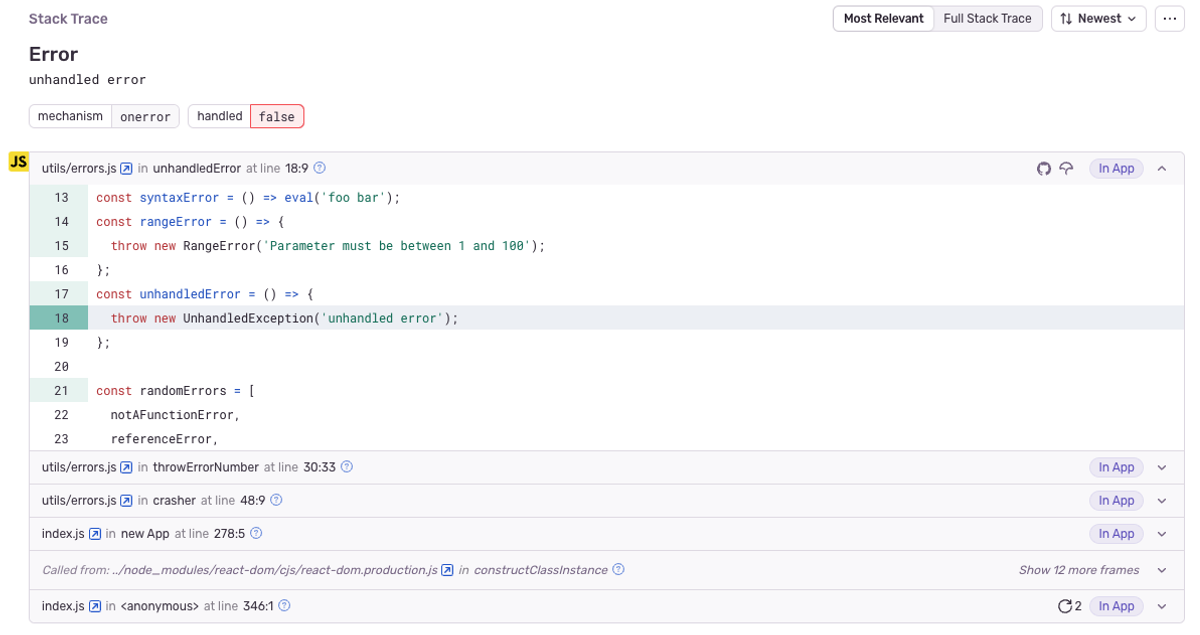Click utils/errors.js filename in throwErrorNumber frame
This screenshot has height=635, width=1200.
[x=79, y=467]
